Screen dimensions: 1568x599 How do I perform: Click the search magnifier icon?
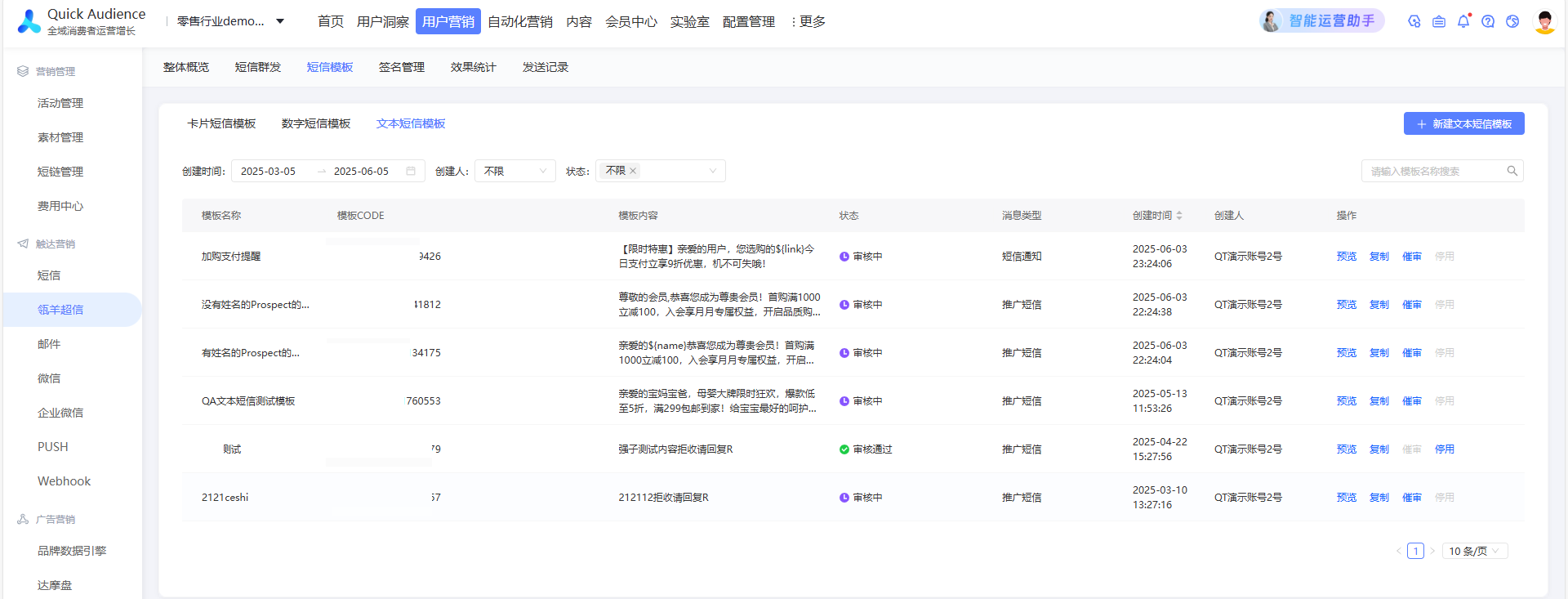[1512, 171]
